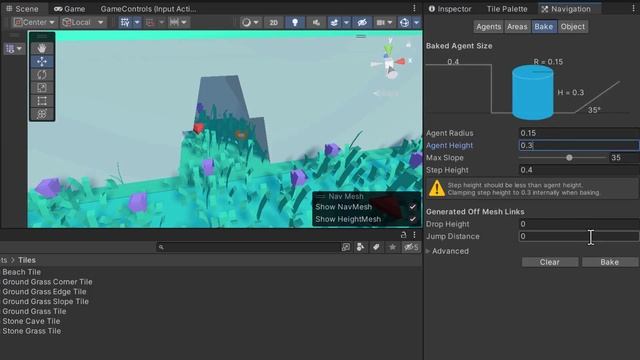The width and height of the screenshot is (640, 360).
Task: Expand the Advanced section
Action: pos(427,251)
